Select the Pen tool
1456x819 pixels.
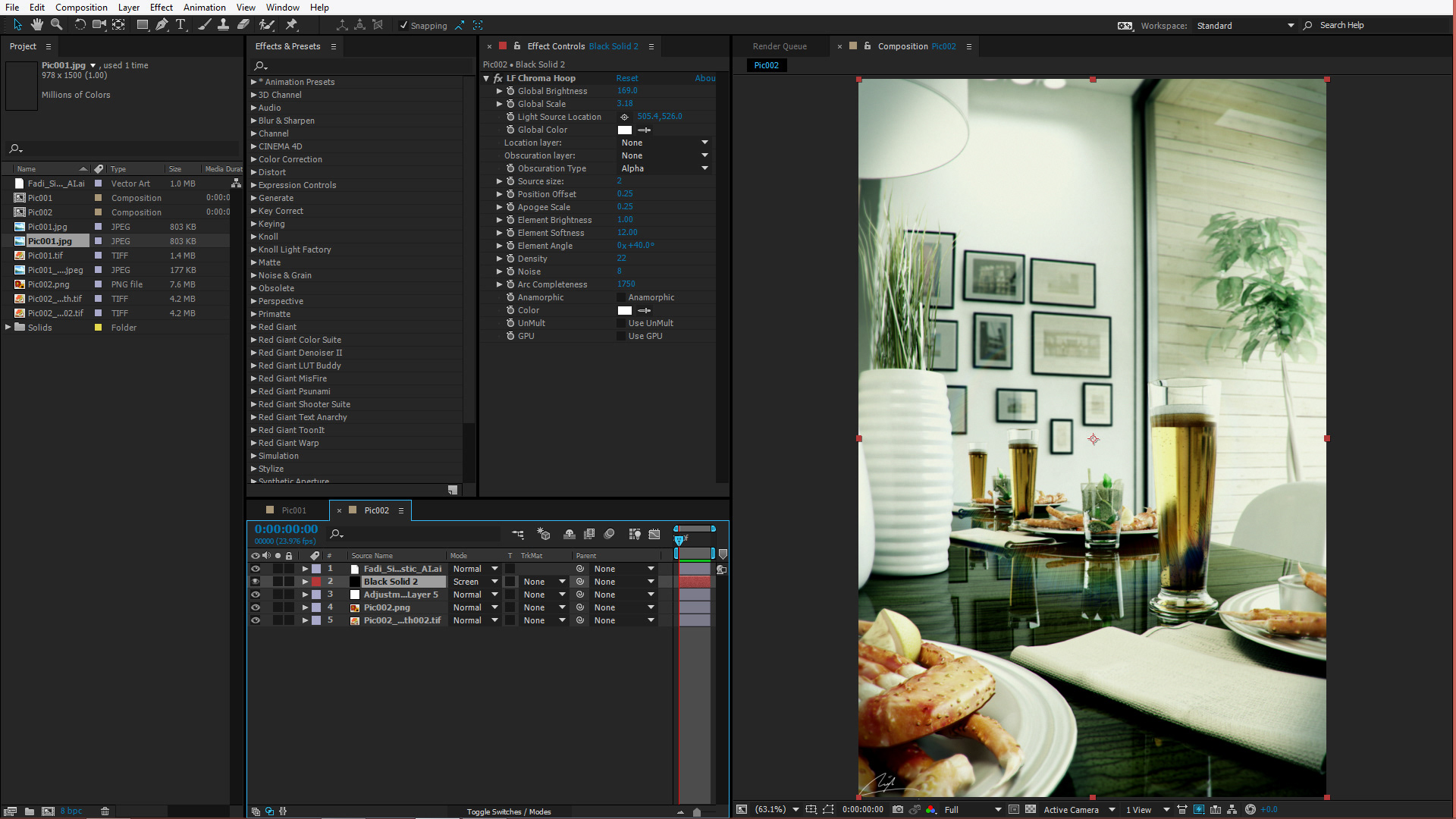(x=162, y=25)
